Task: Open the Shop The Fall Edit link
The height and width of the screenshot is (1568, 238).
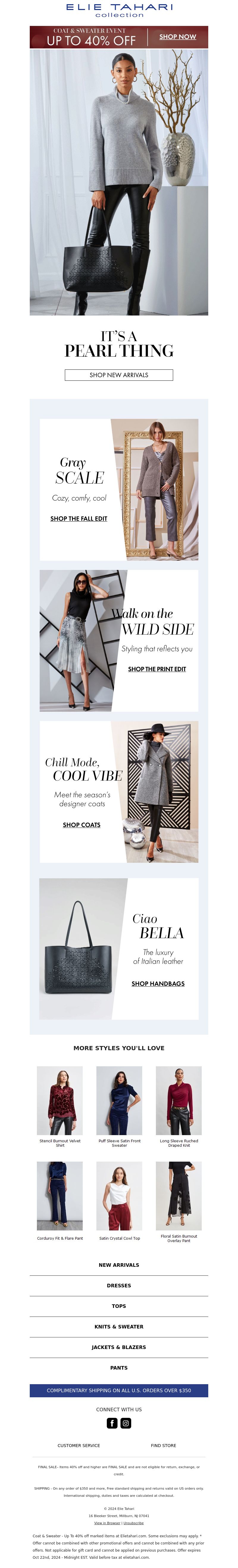Action: (x=79, y=519)
